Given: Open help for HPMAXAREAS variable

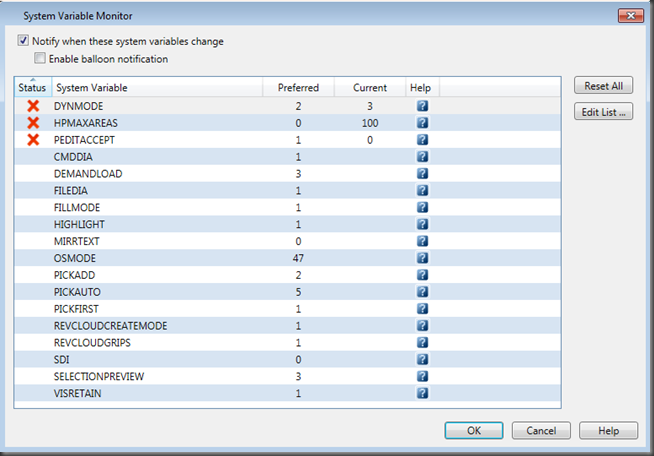Looking at the screenshot, I should (x=422, y=123).
